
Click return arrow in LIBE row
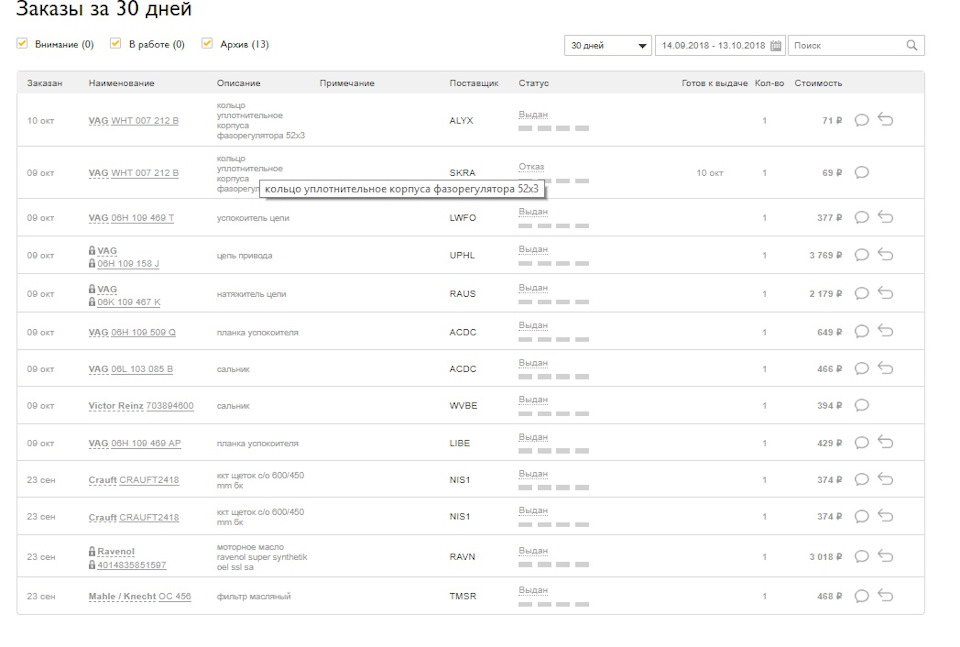885,443
